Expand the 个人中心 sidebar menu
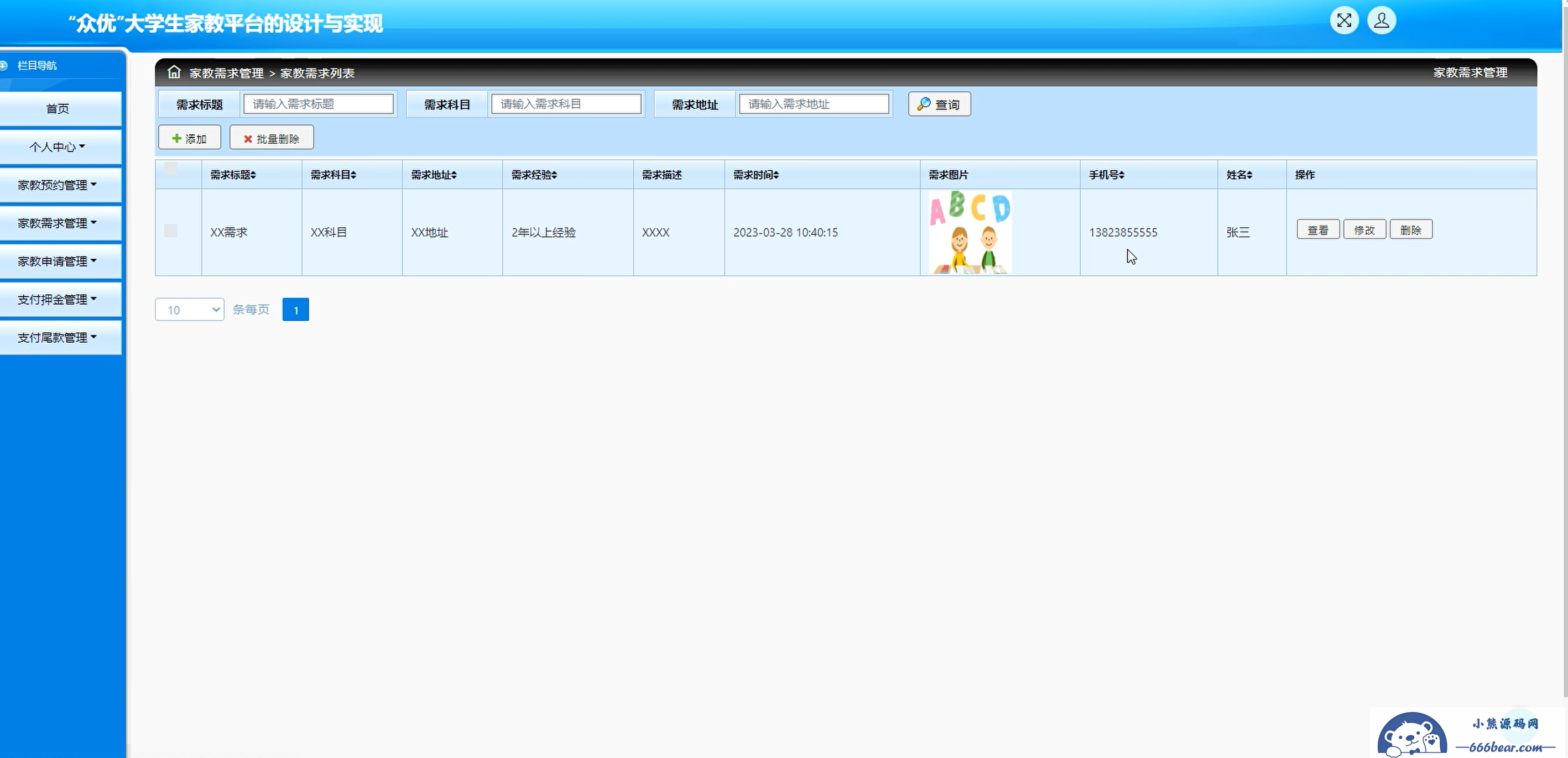The width and height of the screenshot is (1568, 758). tap(58, 147)
